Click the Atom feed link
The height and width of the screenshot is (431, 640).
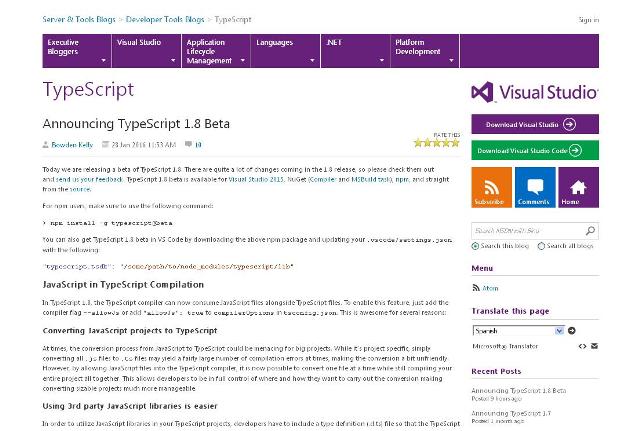tap(490, 288)
